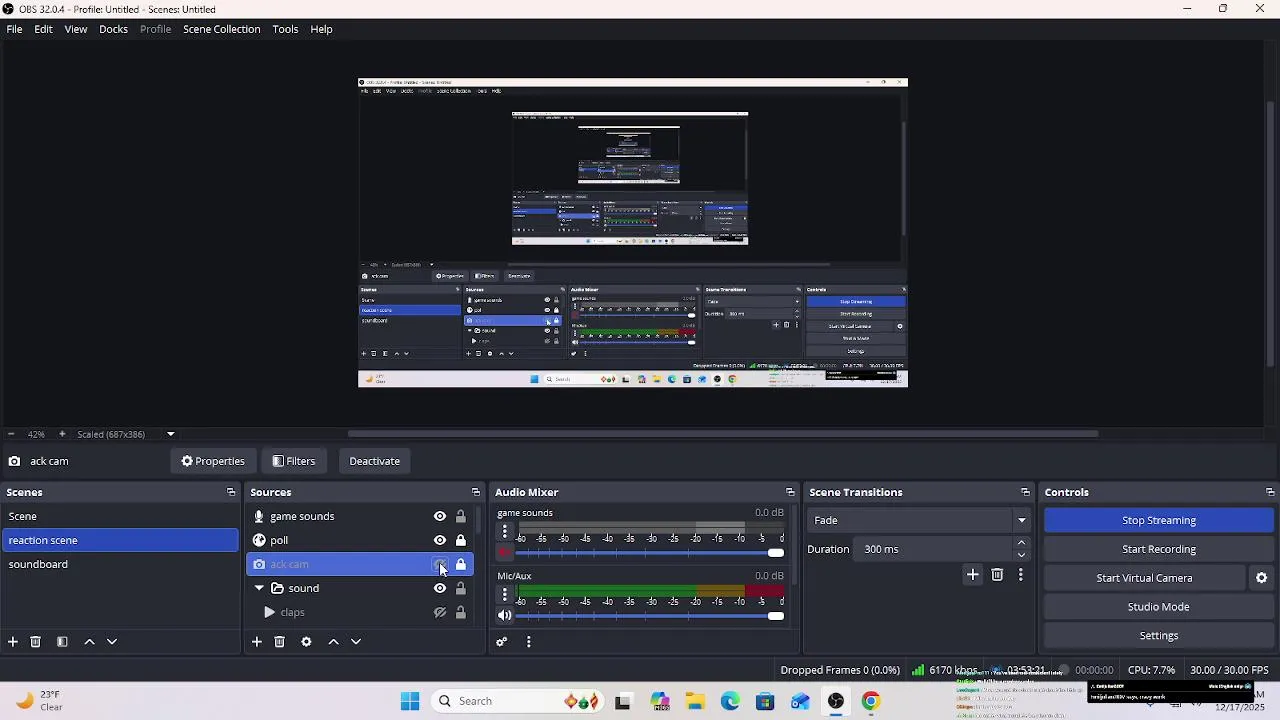Open the Edit menu
Image resolution: width=1280 pixels, height=720 pixels.
44,29
